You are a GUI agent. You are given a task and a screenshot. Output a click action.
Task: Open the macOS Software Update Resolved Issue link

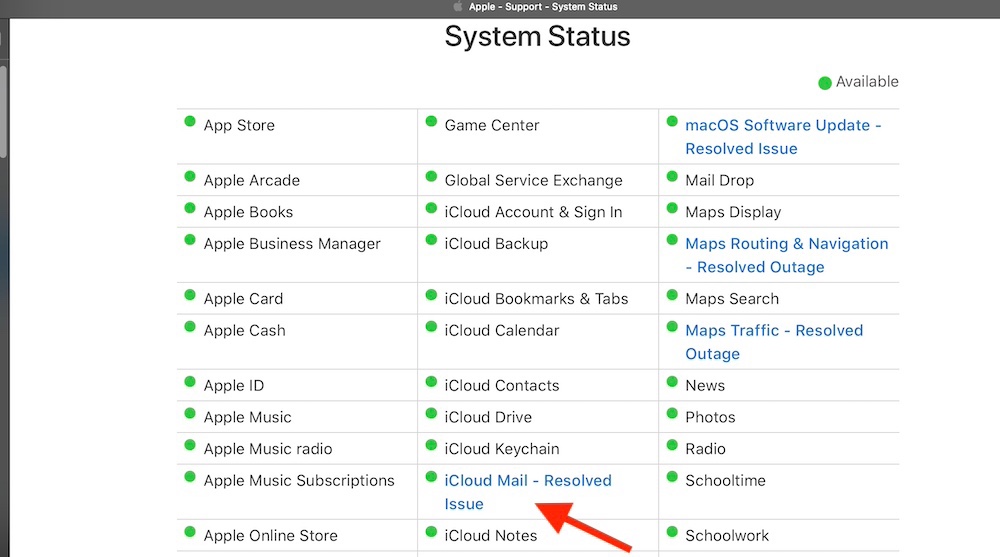(x=783, y=137)
